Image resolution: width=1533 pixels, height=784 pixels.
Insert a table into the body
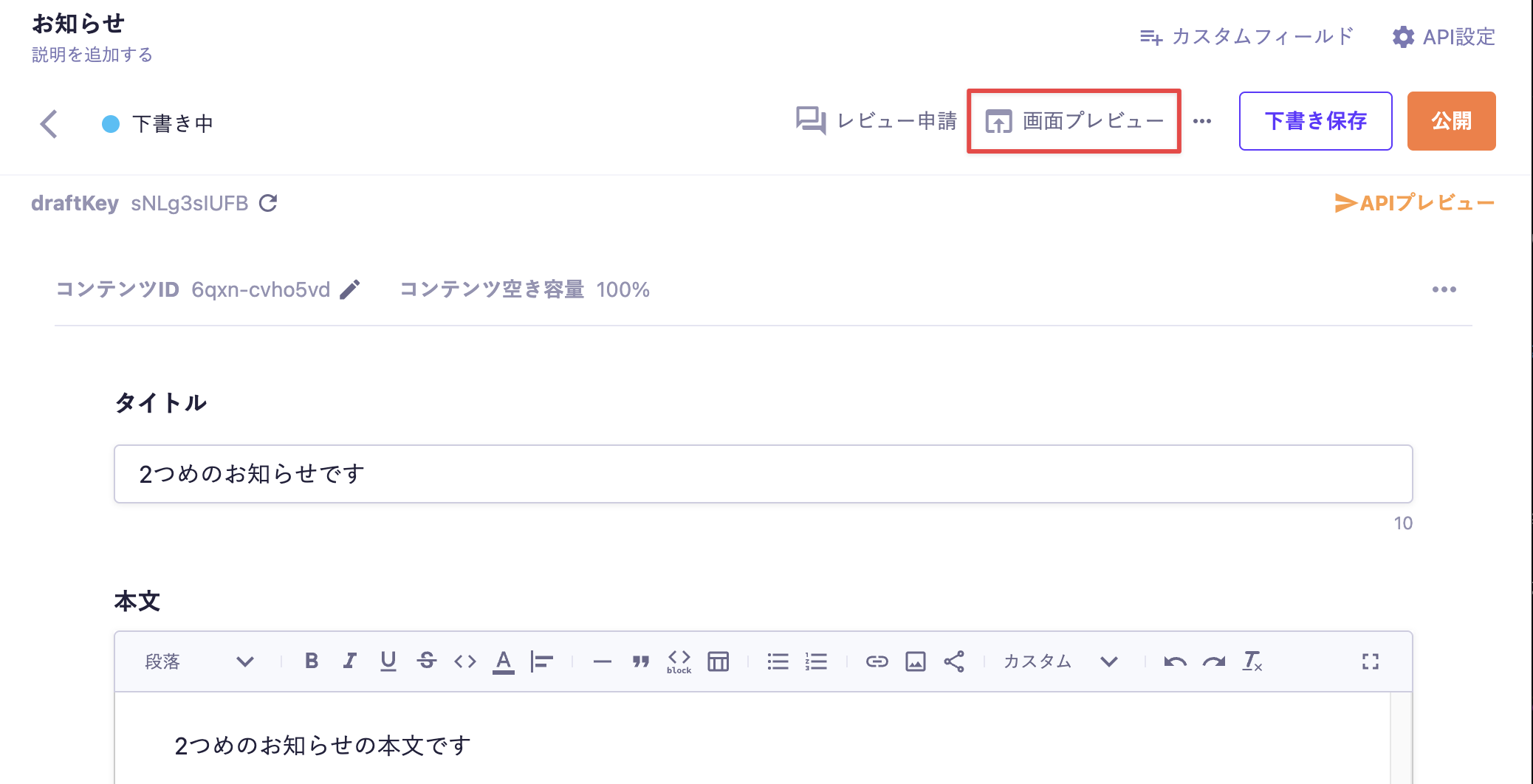[718, 661]
